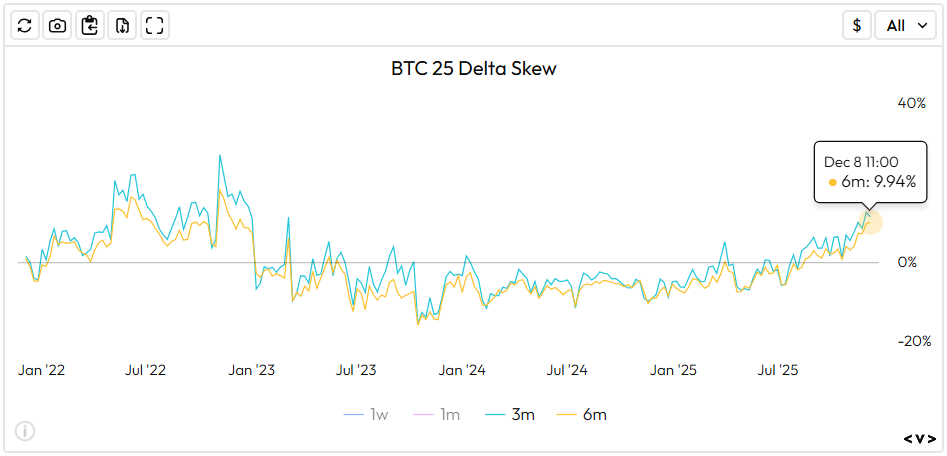
Task: Click the embed code brackets icon
Action: (920, 438)
